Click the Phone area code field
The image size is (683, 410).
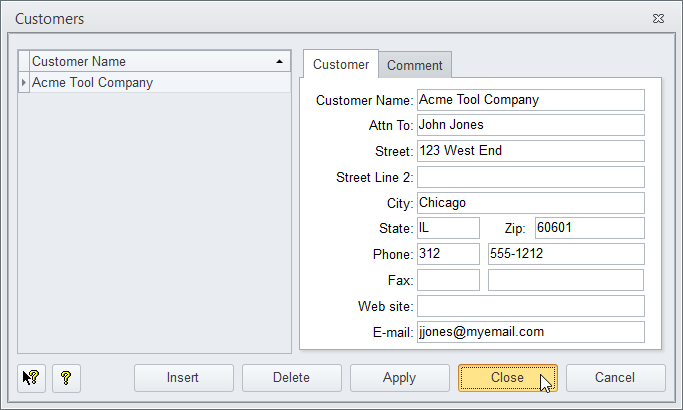click(x=448, y=254)
